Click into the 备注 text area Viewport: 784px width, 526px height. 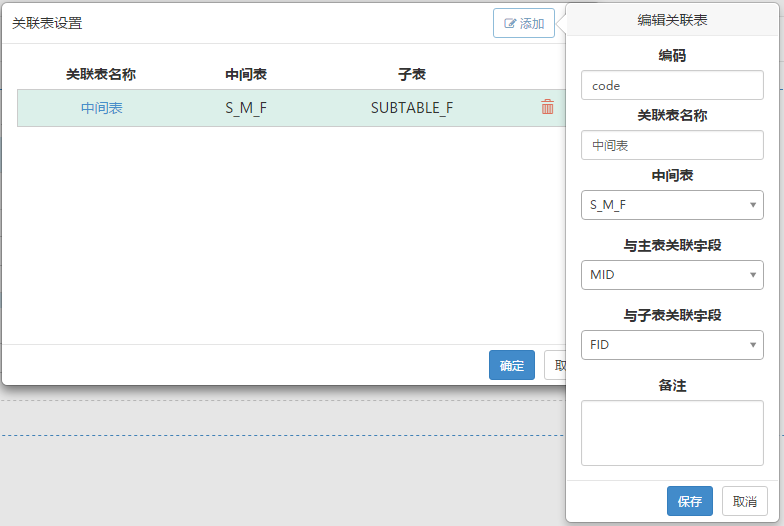pos(672,433)
